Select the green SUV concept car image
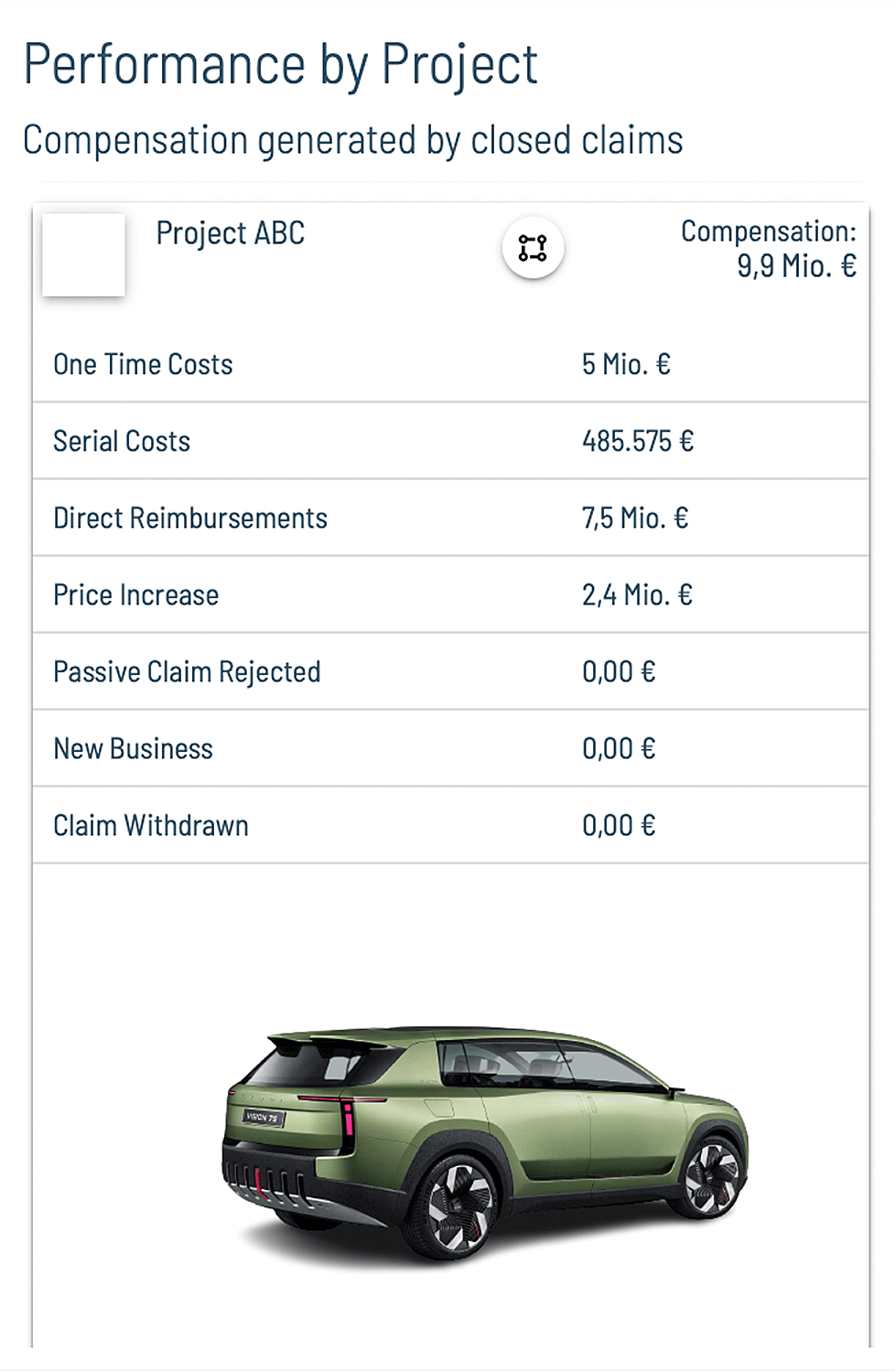This screenshot has width=895, height=1372. pyautogui.click(x=485, y=1143)
